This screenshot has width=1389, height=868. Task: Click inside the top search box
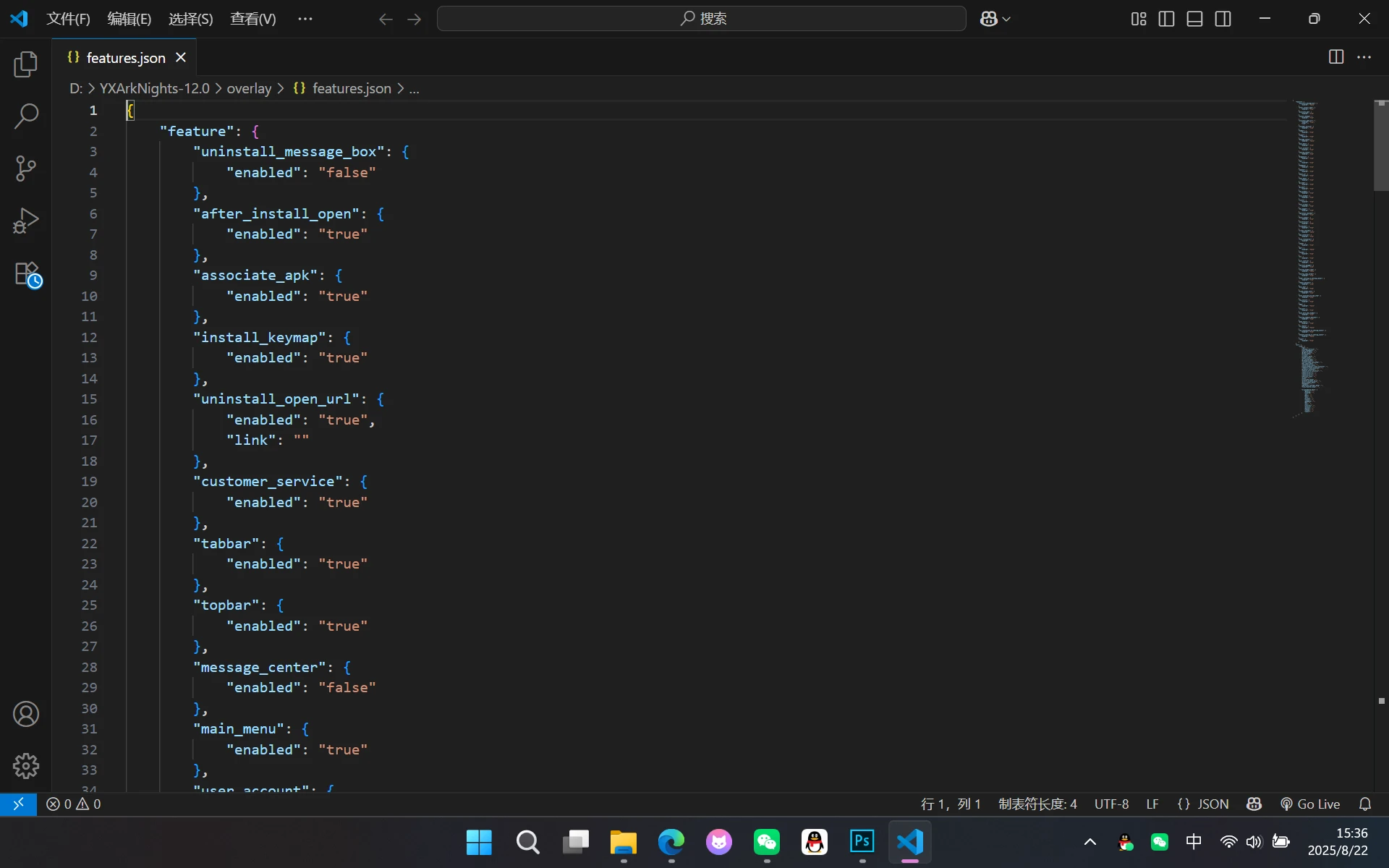tap(700, 19)
